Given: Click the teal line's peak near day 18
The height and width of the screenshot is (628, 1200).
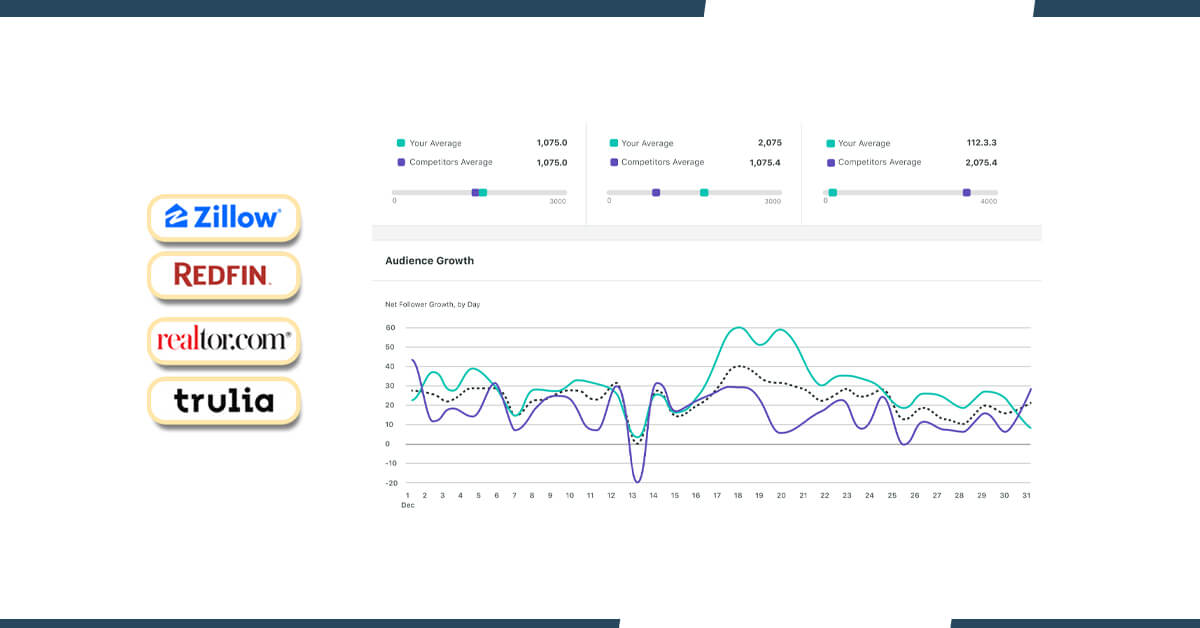Looking at the screenshot, I should pyautogui.click(x=737, y=327).
